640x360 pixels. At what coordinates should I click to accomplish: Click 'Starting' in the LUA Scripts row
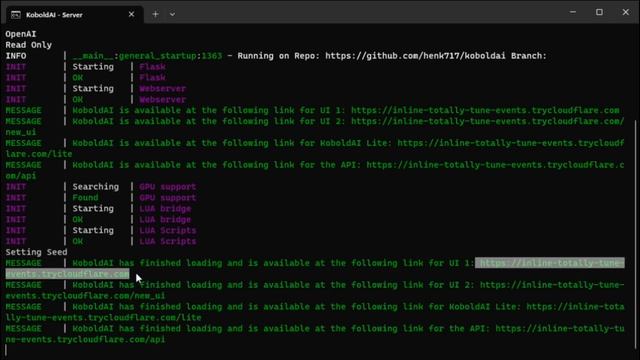coord(93,231)
